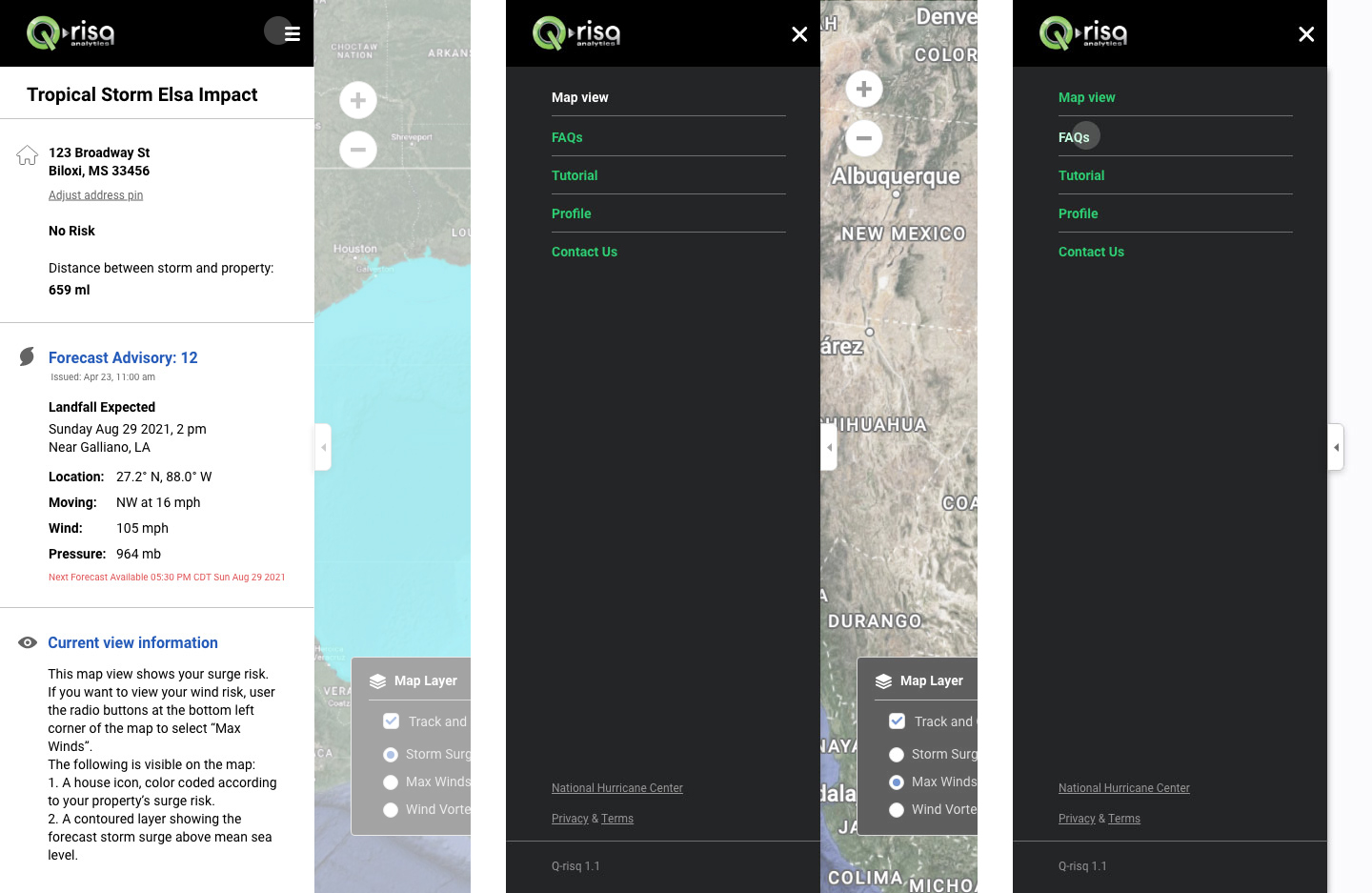The height and width of the screenshot is (893, 1372).
Task: Click the Adjust address pin link
Action: click(95, 195)
